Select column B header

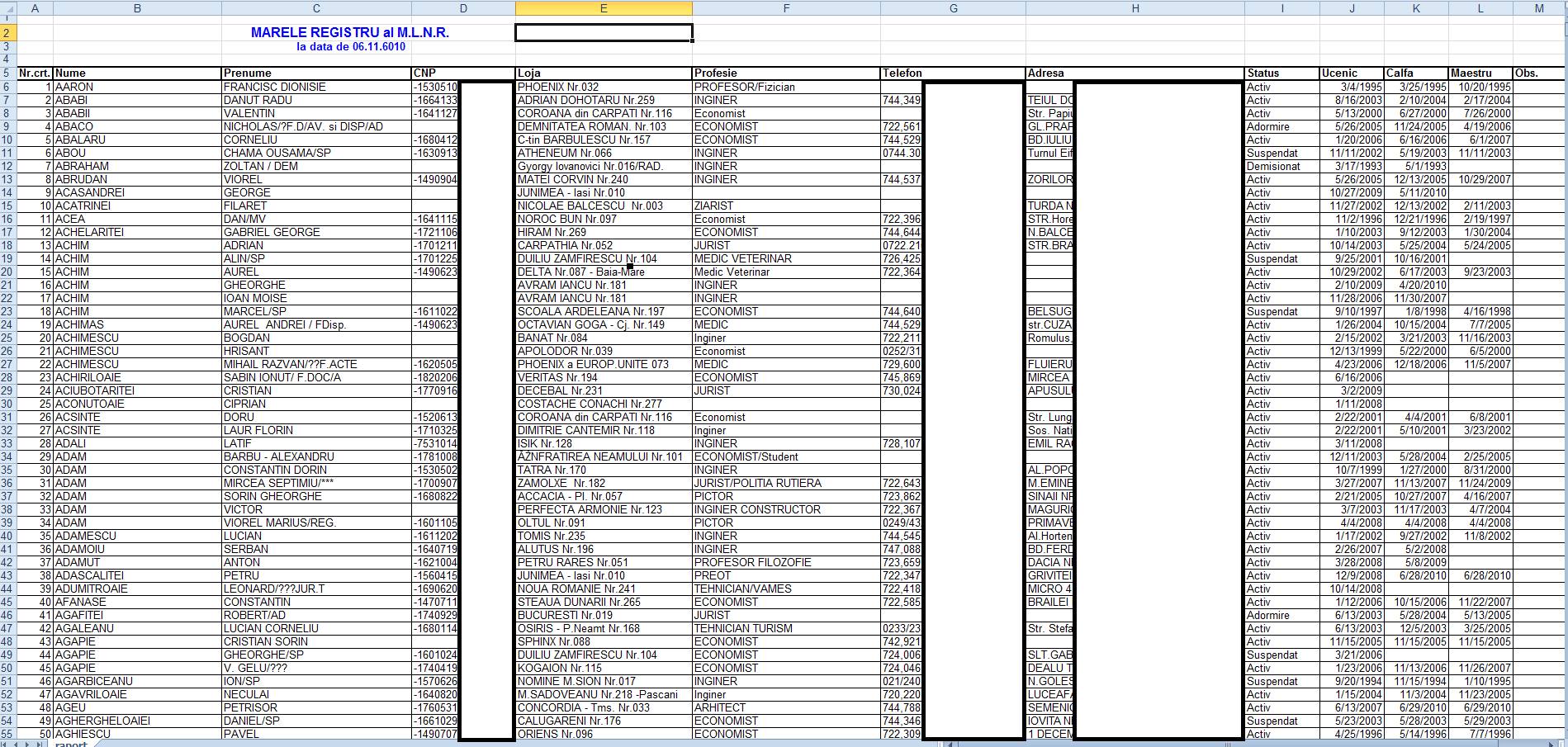click(137, 8)
